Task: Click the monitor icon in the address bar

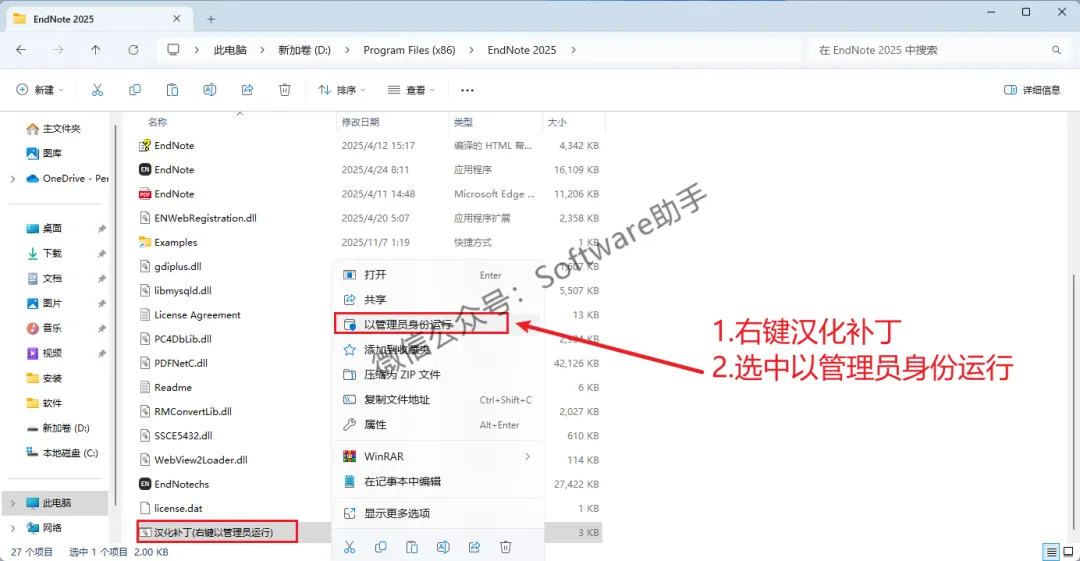Action: click(173, 50)
